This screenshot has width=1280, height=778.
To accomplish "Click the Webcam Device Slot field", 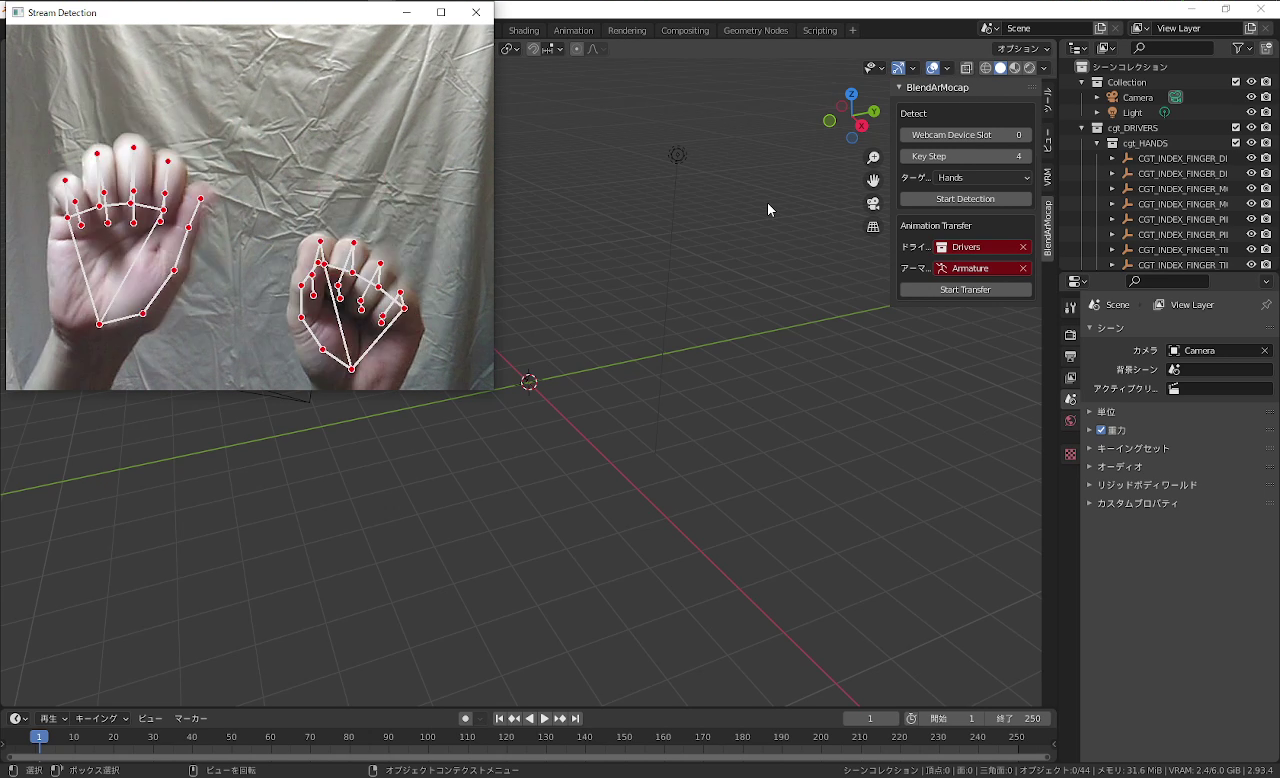I will (965, 135).
